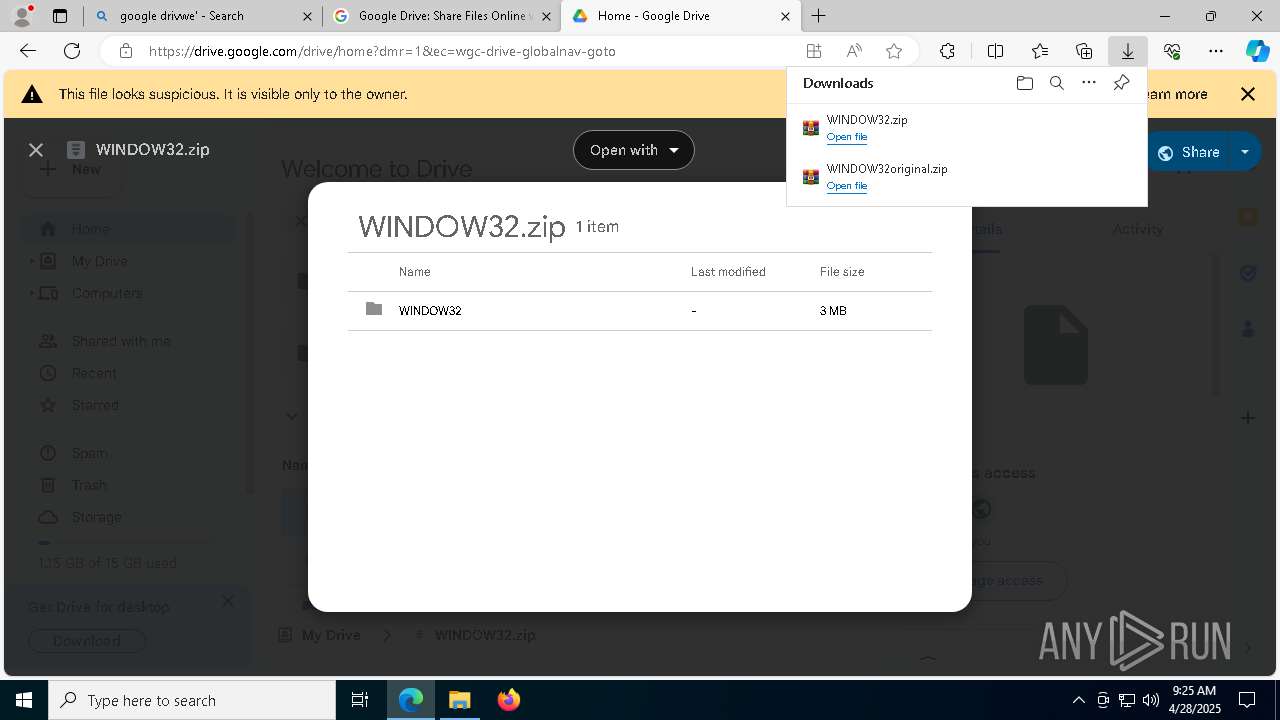The height and width of the screenshot is (720, 1280).
Task: Close the WINDOW32.zip preview with X
Action: [x=36, y=150]
